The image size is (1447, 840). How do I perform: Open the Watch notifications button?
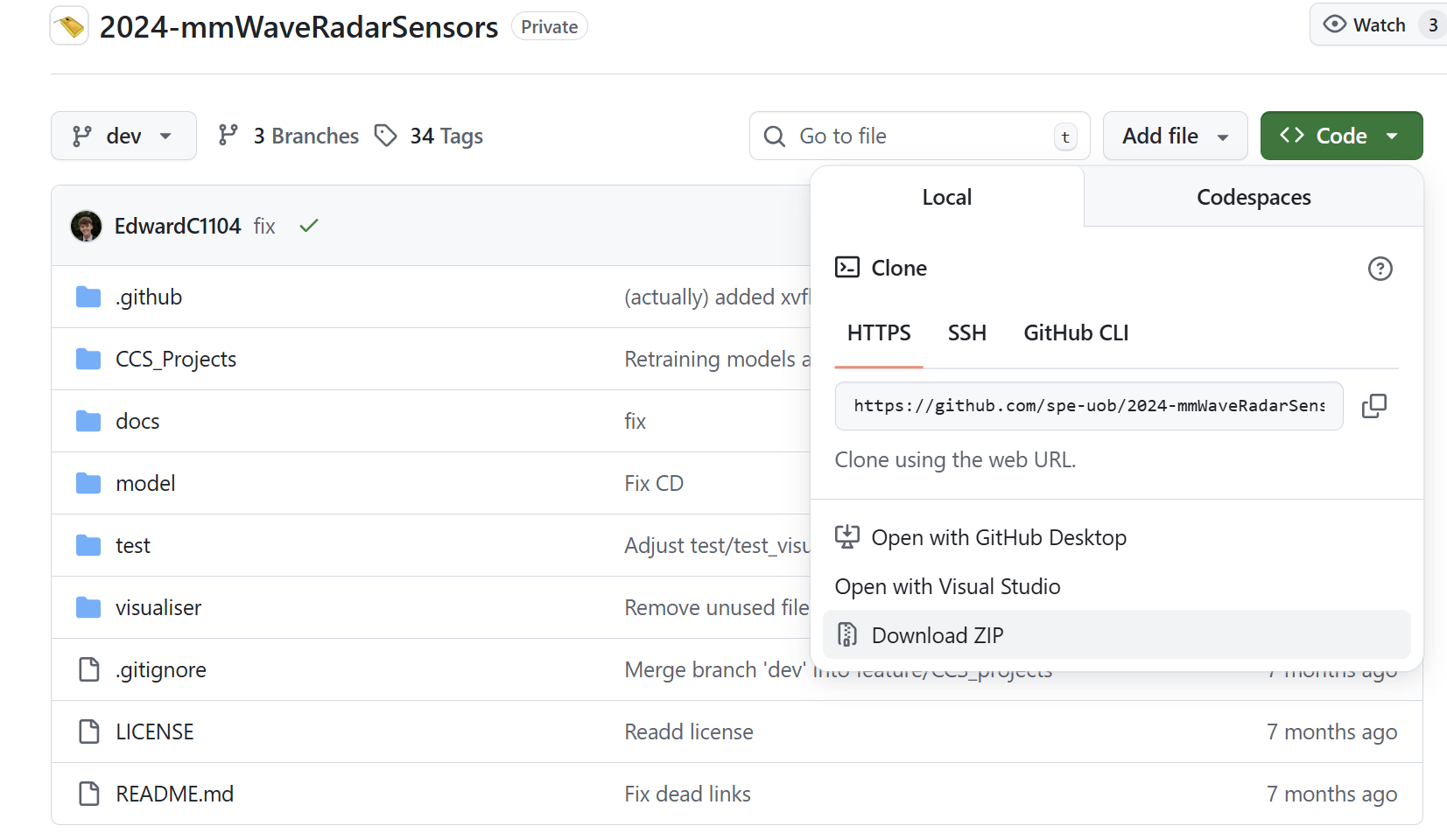1378,24
